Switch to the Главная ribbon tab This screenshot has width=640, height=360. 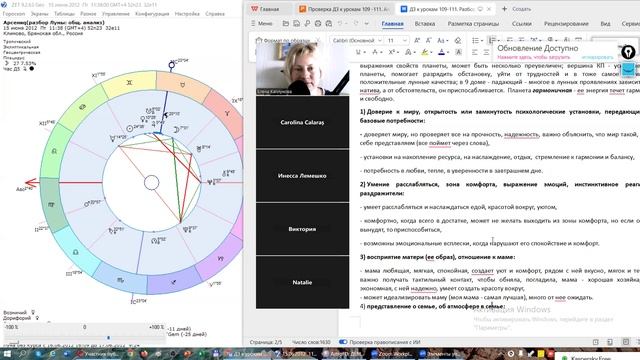click(392, 24)
